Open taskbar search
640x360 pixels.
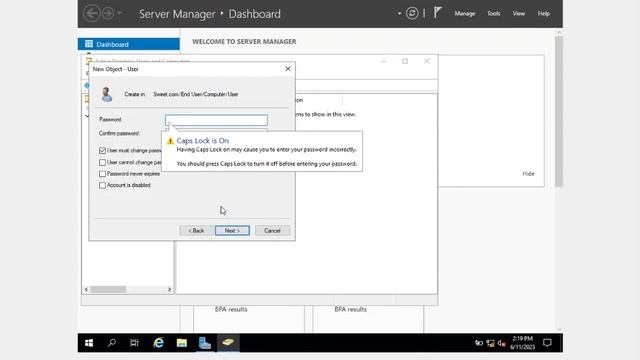111,343
